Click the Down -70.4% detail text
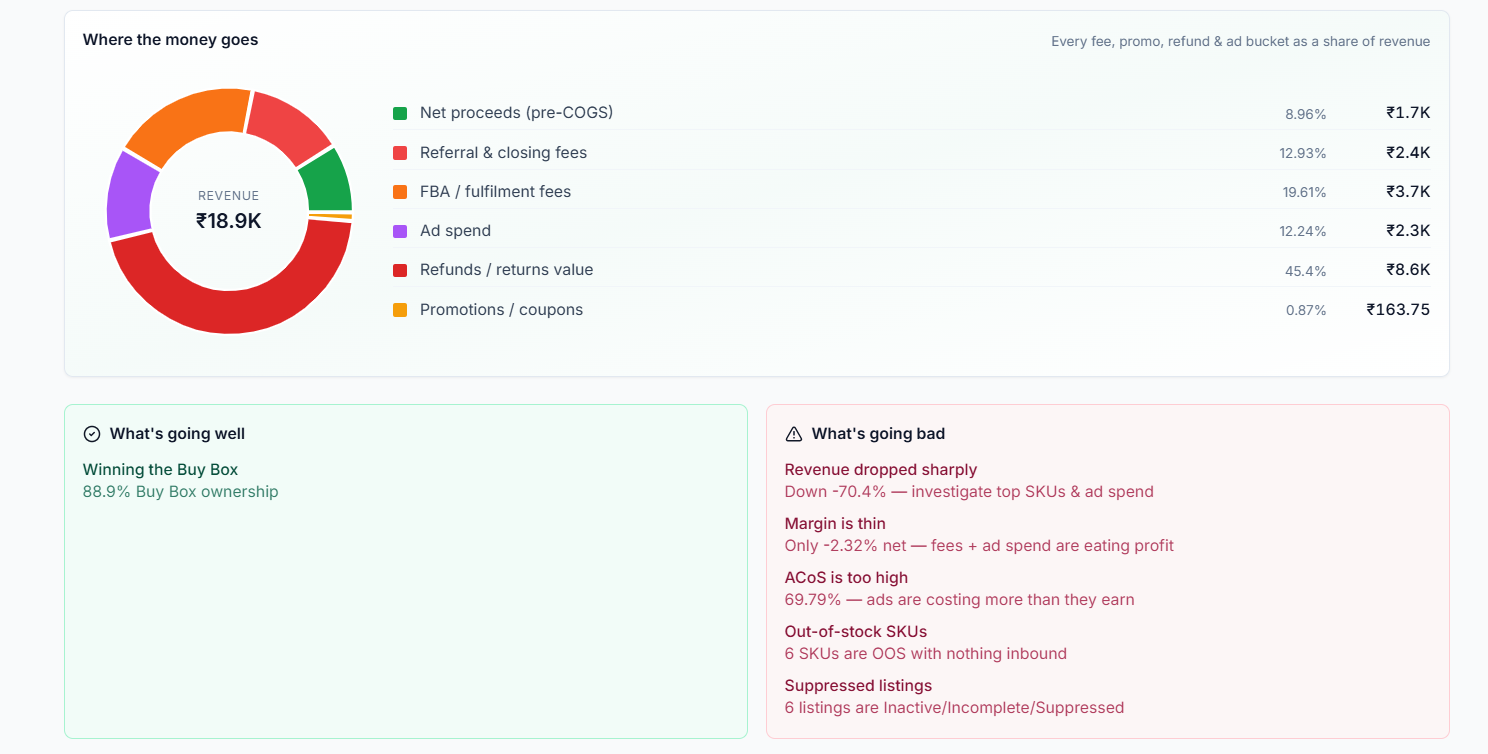The height and width of the screenshot is (754, 1488). coord(969,492)
